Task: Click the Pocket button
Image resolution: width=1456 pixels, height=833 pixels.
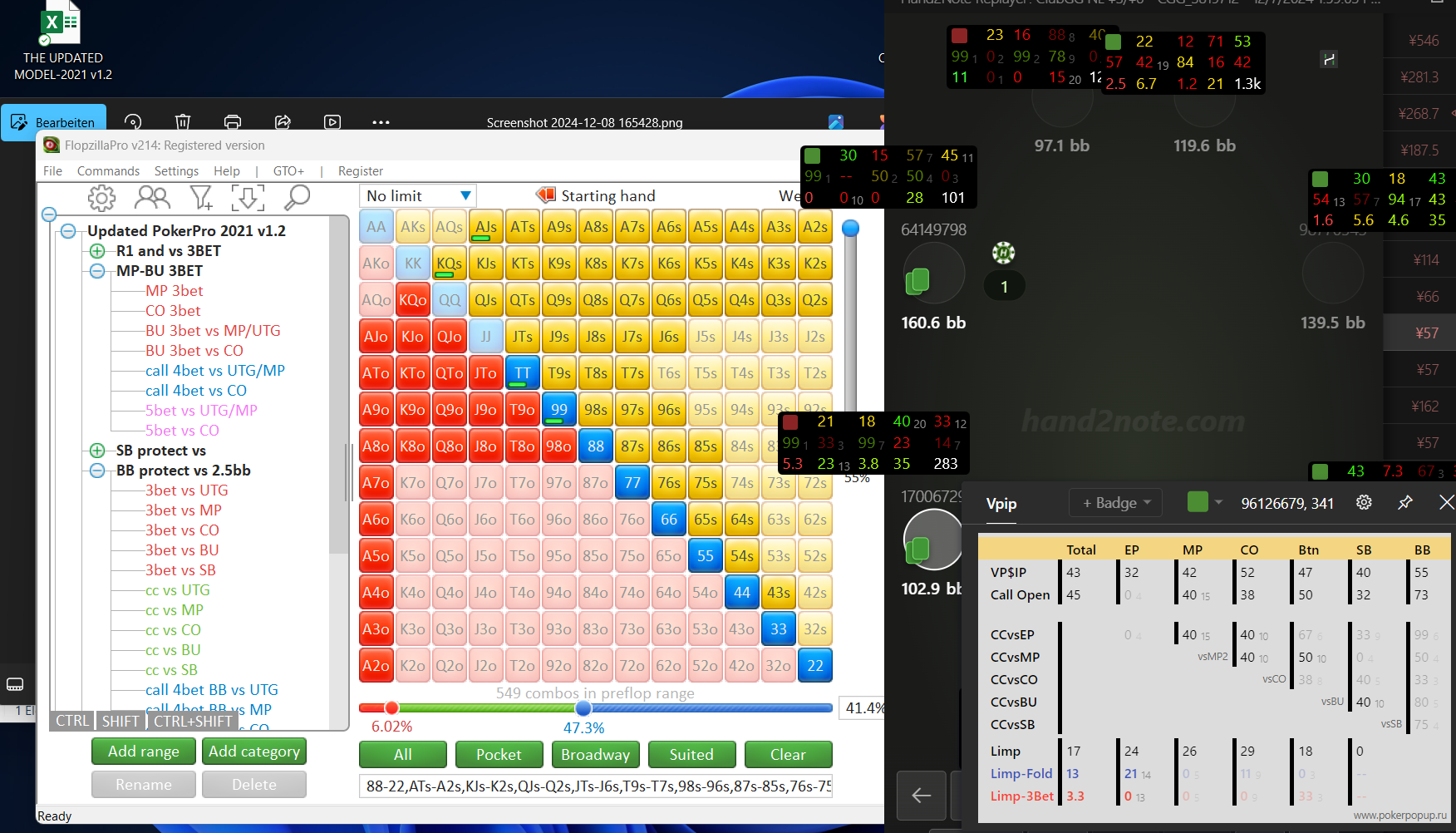Action: point(499,754)
